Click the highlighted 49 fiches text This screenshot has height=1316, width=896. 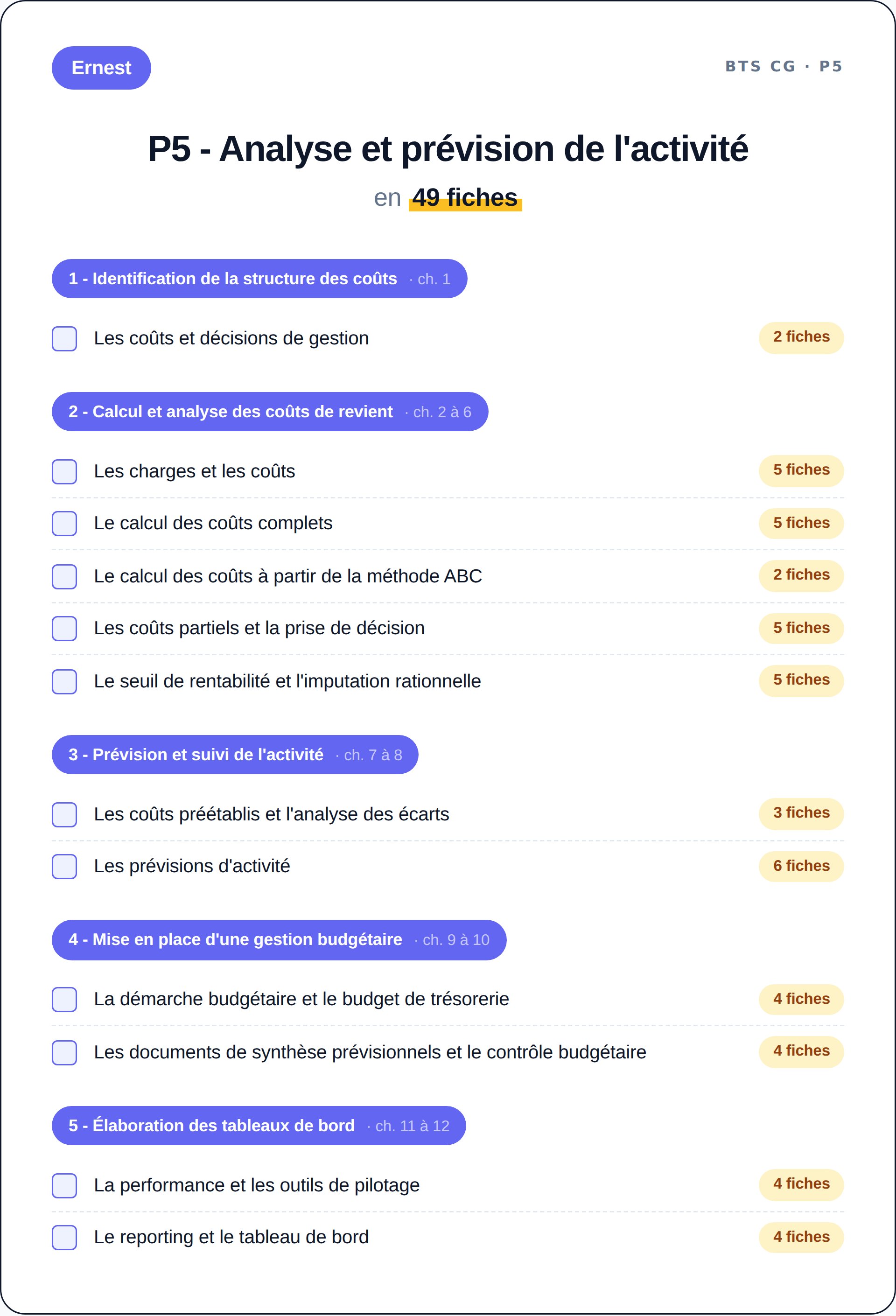(465, 198)
